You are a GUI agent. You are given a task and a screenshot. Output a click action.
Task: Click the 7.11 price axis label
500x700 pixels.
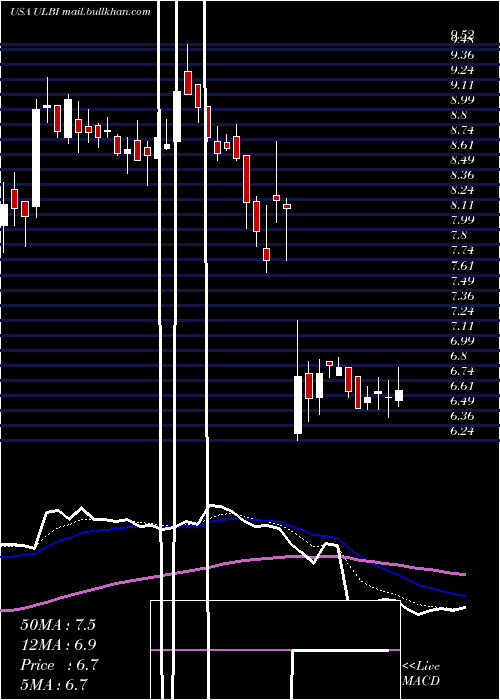462,325
